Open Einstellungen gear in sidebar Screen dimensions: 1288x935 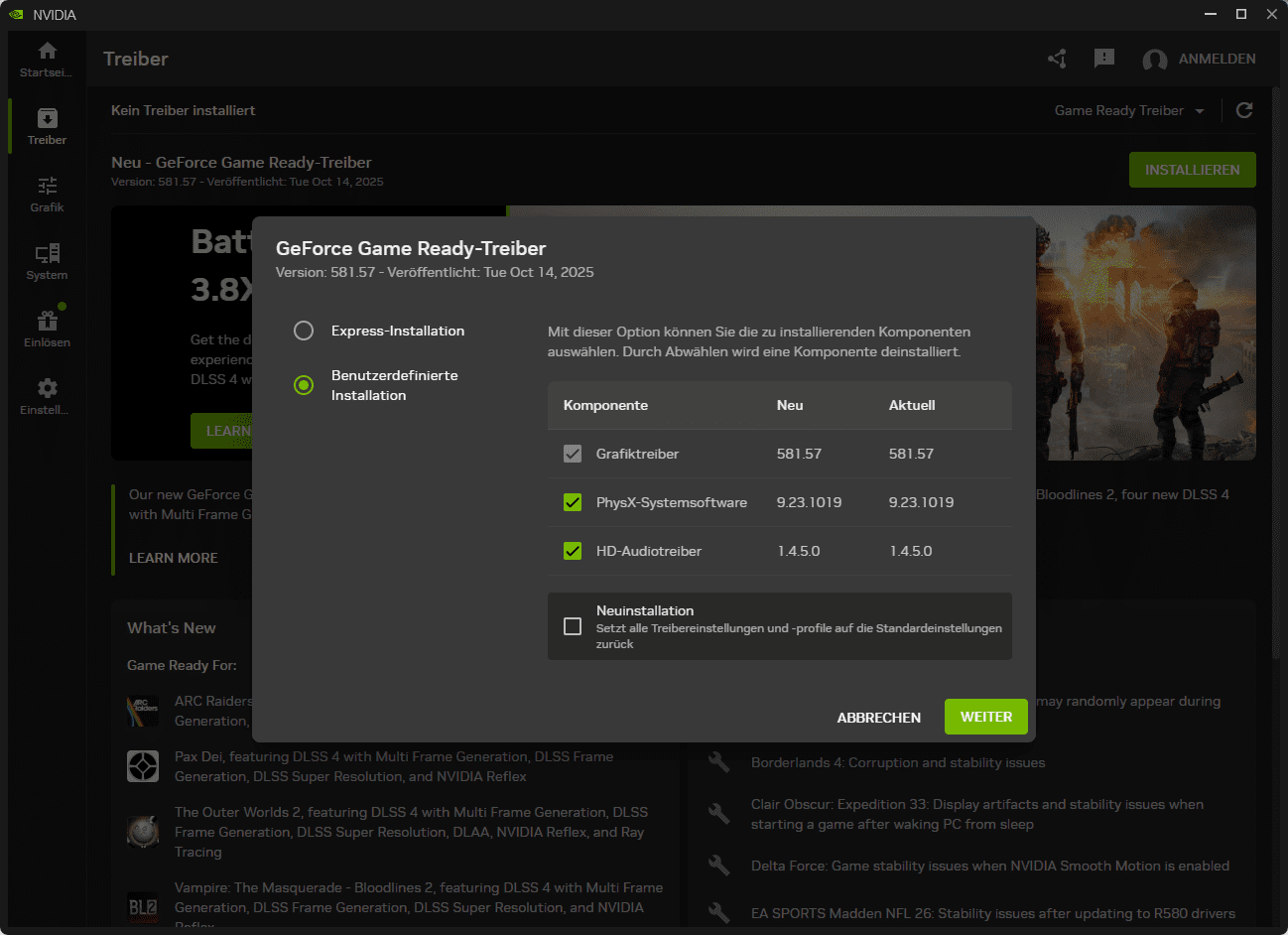coord(47,388)
